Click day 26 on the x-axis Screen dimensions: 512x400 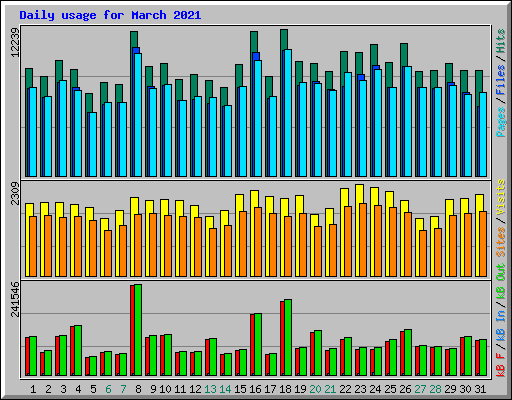[405, 389]
